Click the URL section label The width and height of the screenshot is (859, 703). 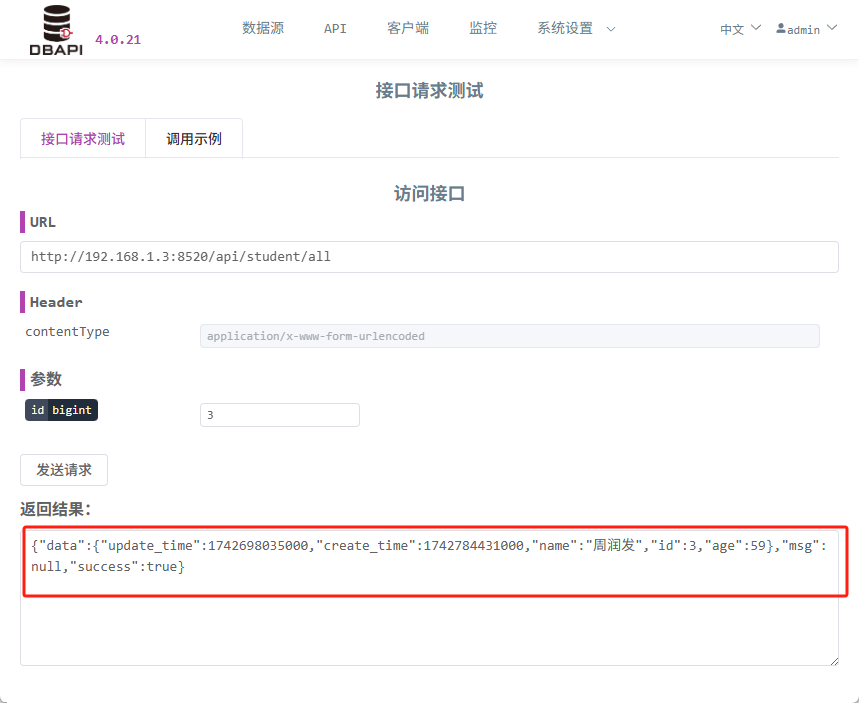point(43,222)
